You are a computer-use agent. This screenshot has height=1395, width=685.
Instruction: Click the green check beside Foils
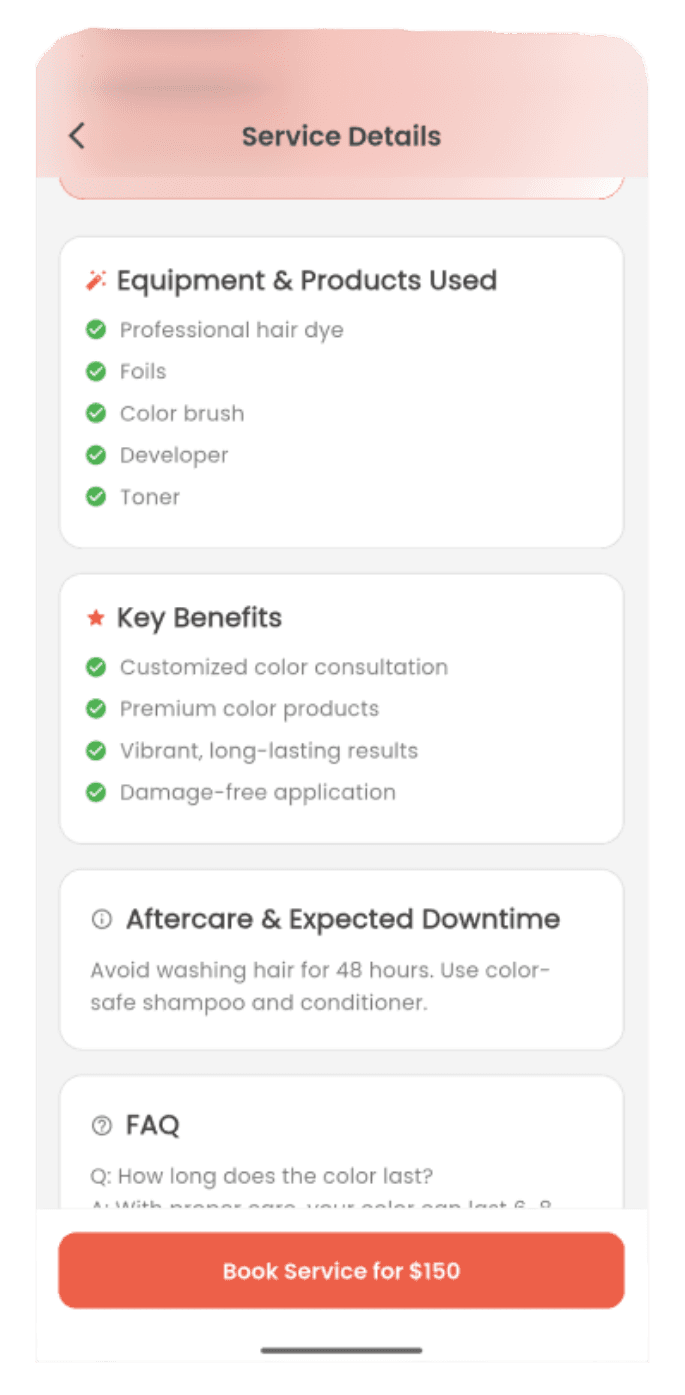point(96,372)
